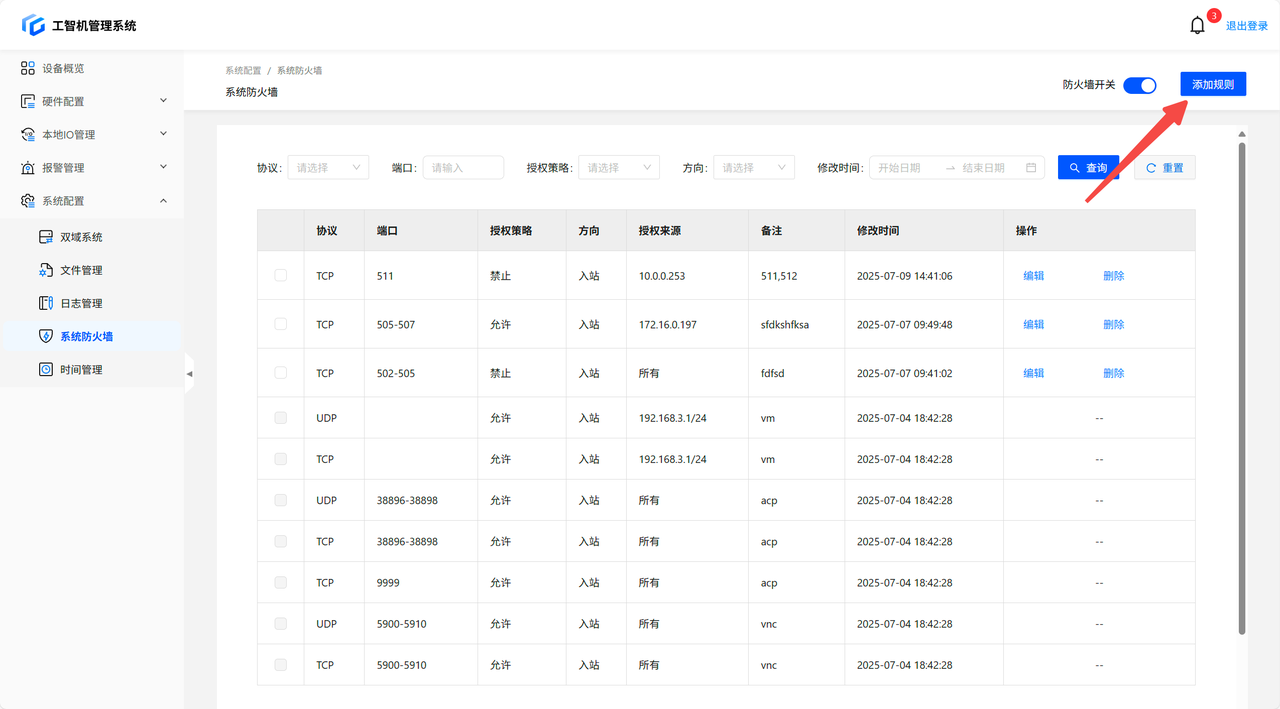Expand the 报警管理 menu item
Viewport: 1280px width, 709px height.
pyautogui.click(x=94, y=167)
